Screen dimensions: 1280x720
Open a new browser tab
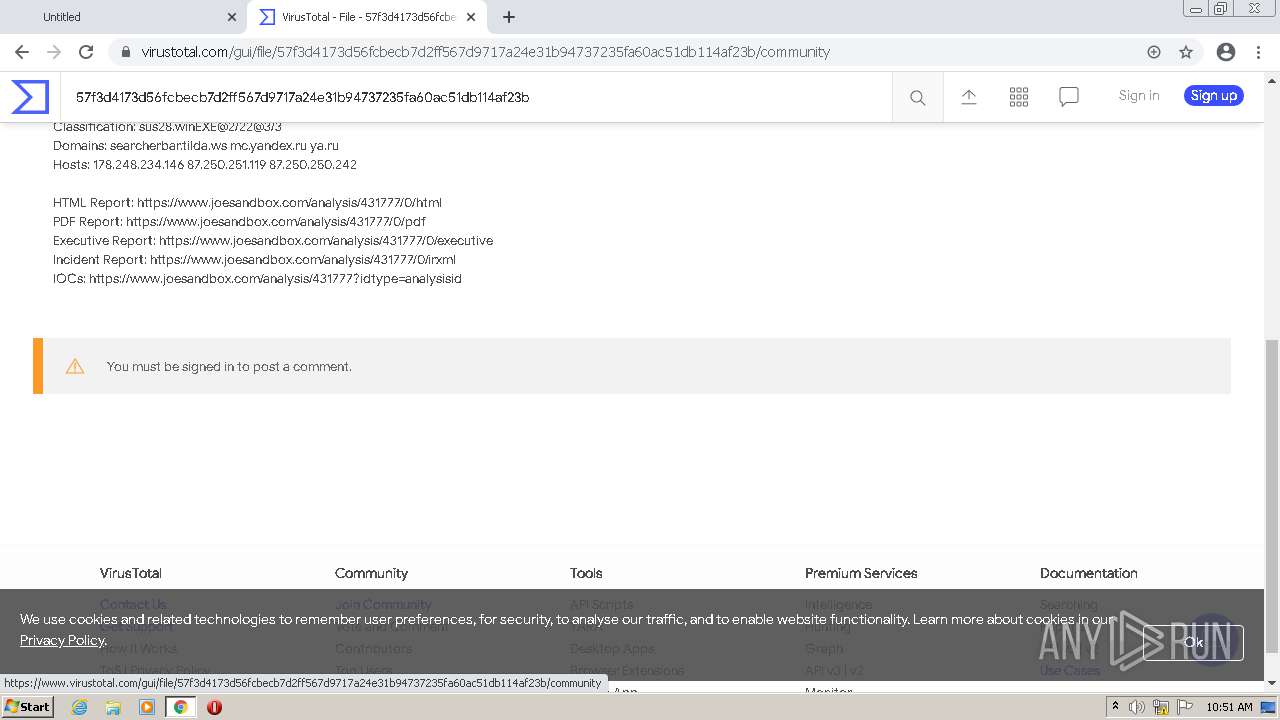tap(509, 17)
